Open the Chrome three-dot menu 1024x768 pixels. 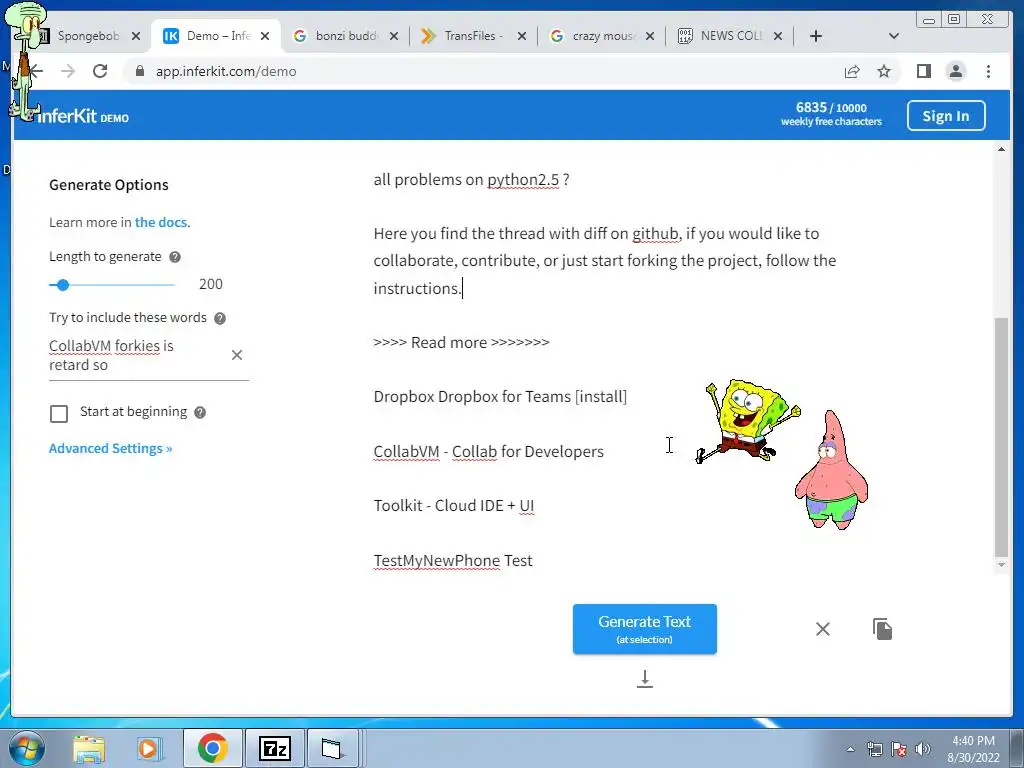[x=988, y=71]
